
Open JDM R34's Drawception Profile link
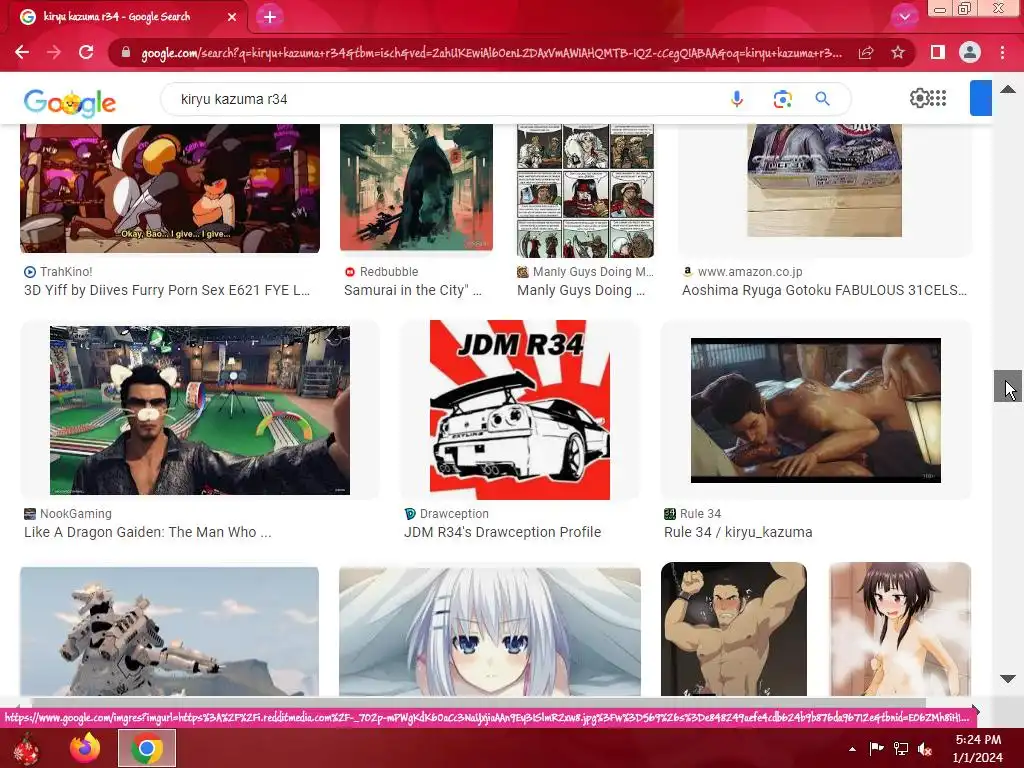click(x=502, y=532)
